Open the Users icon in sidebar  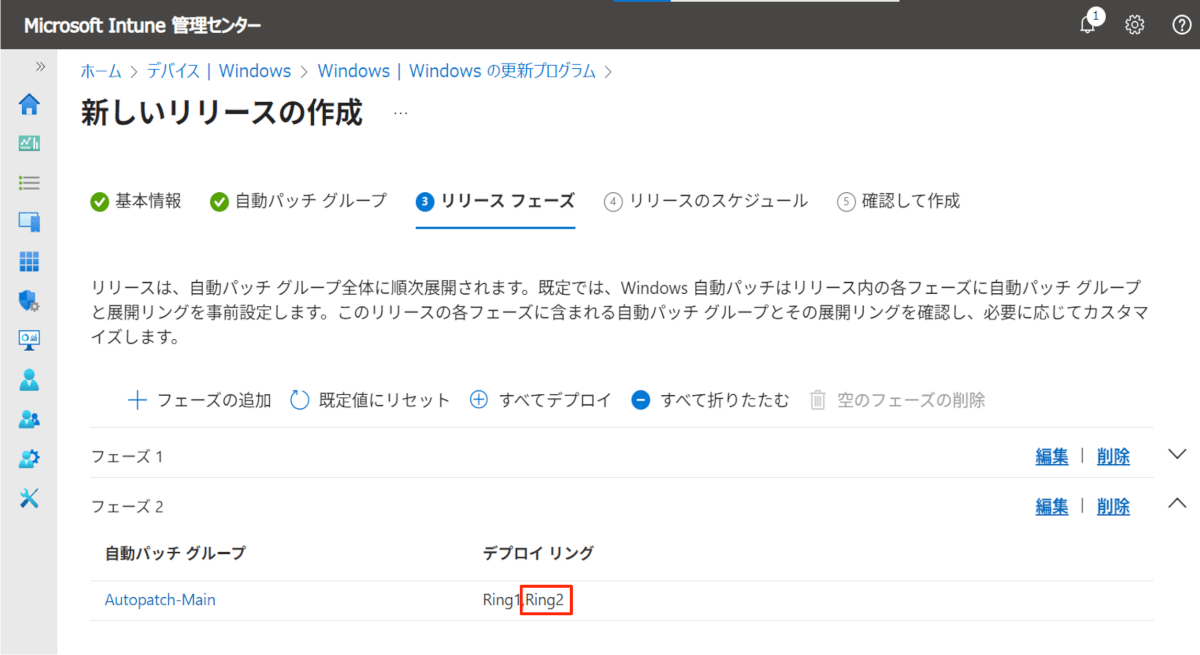29,380
